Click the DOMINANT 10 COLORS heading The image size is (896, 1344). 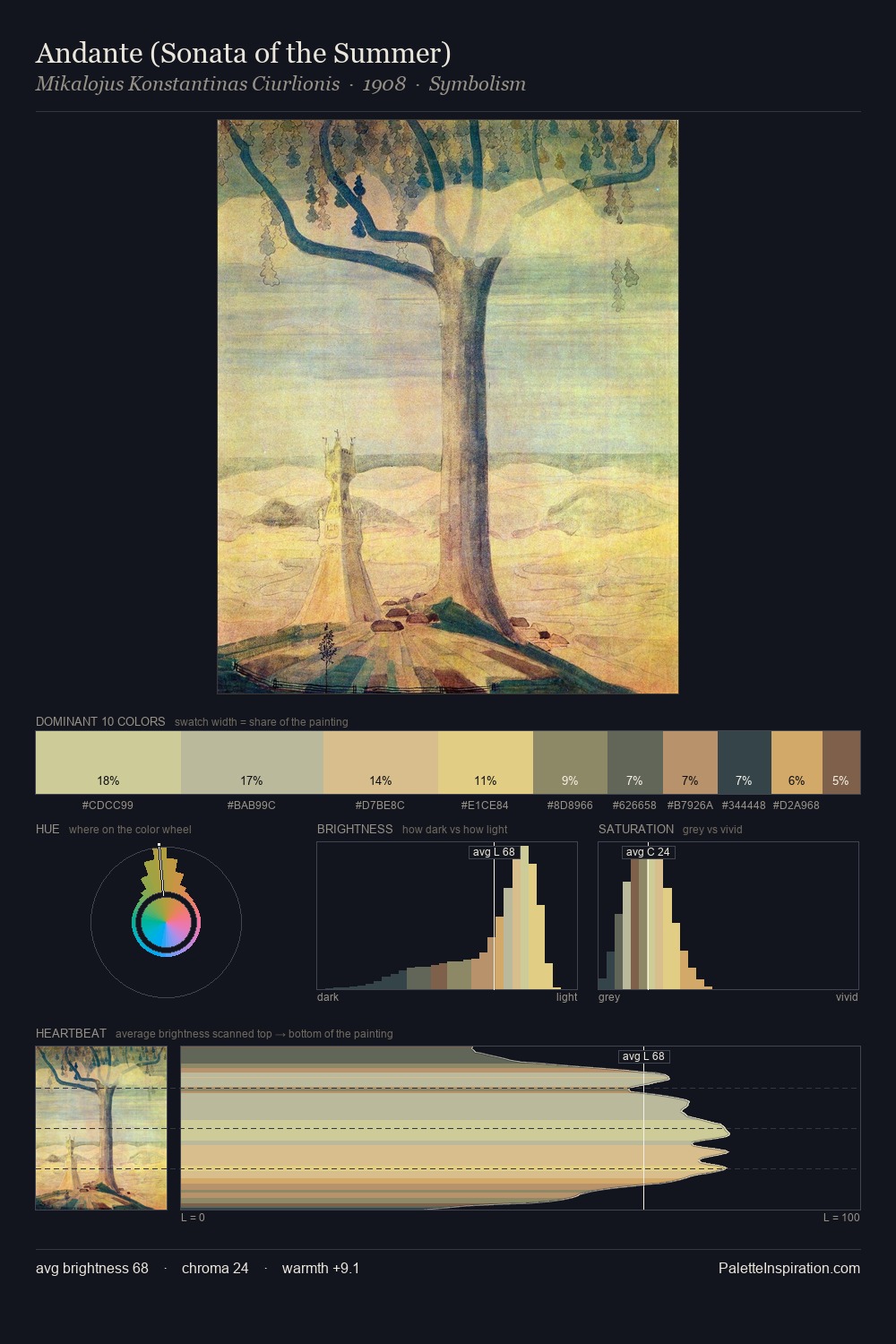(x=100, y=721)
